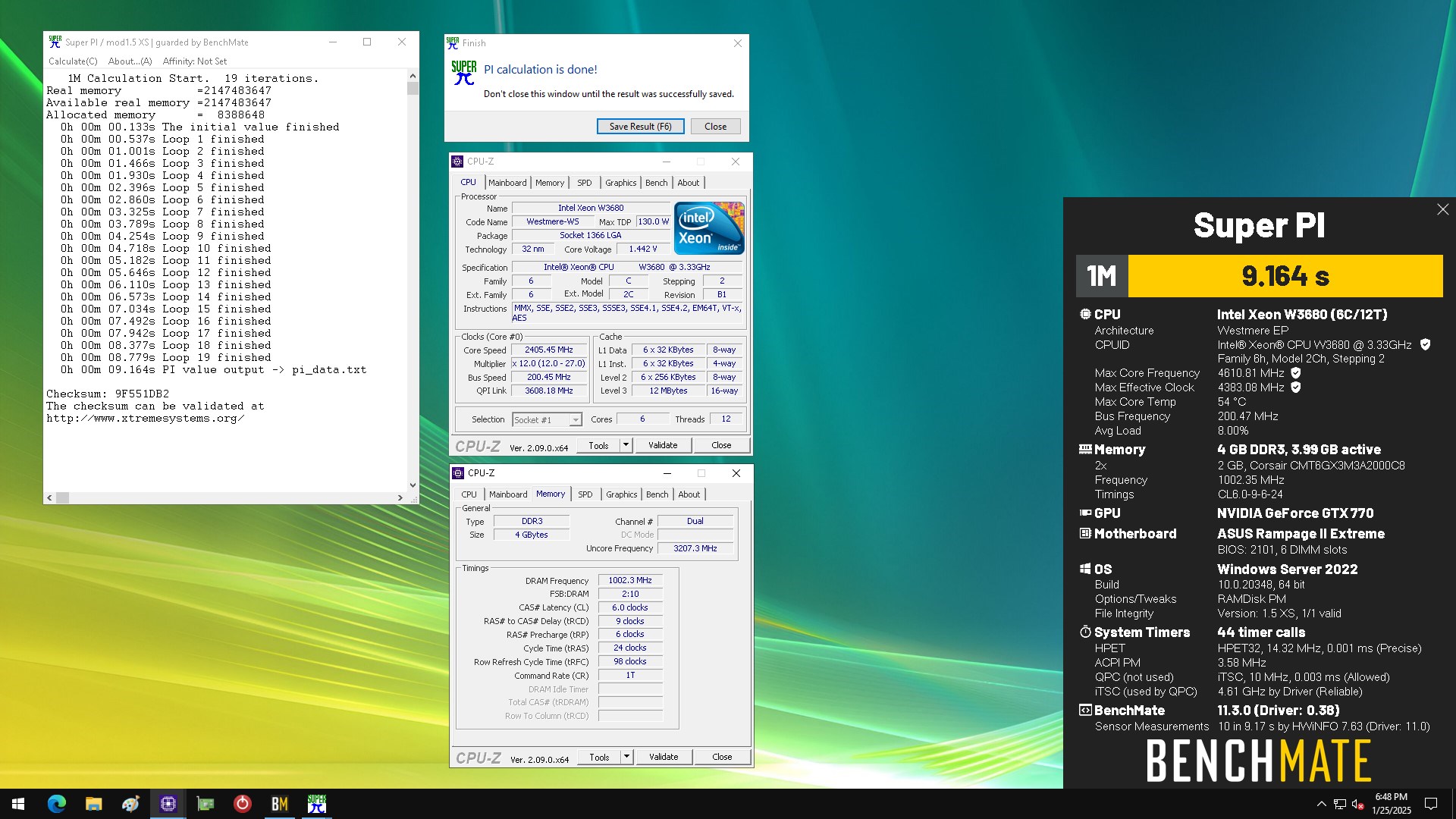Click Close button in lower CPU-Z

(x=722, y=758)
